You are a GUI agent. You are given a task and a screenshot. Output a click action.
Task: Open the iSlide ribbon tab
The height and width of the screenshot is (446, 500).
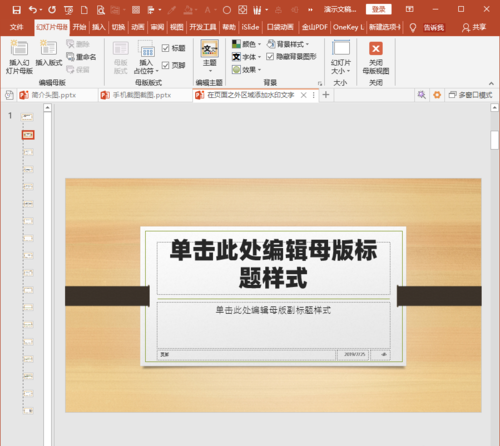[250, 27]
